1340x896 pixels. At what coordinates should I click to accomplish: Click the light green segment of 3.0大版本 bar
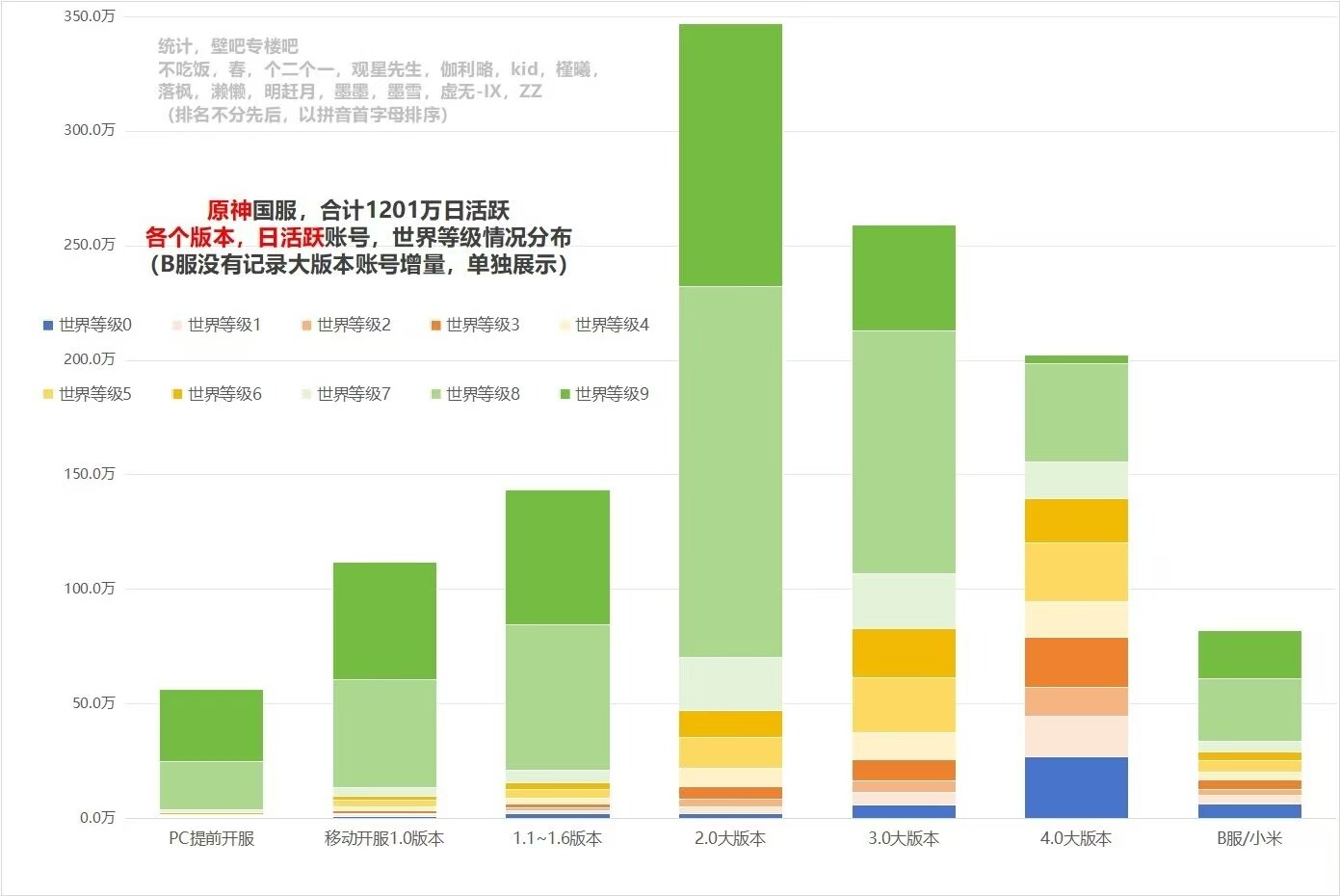[x=904, y=451]
